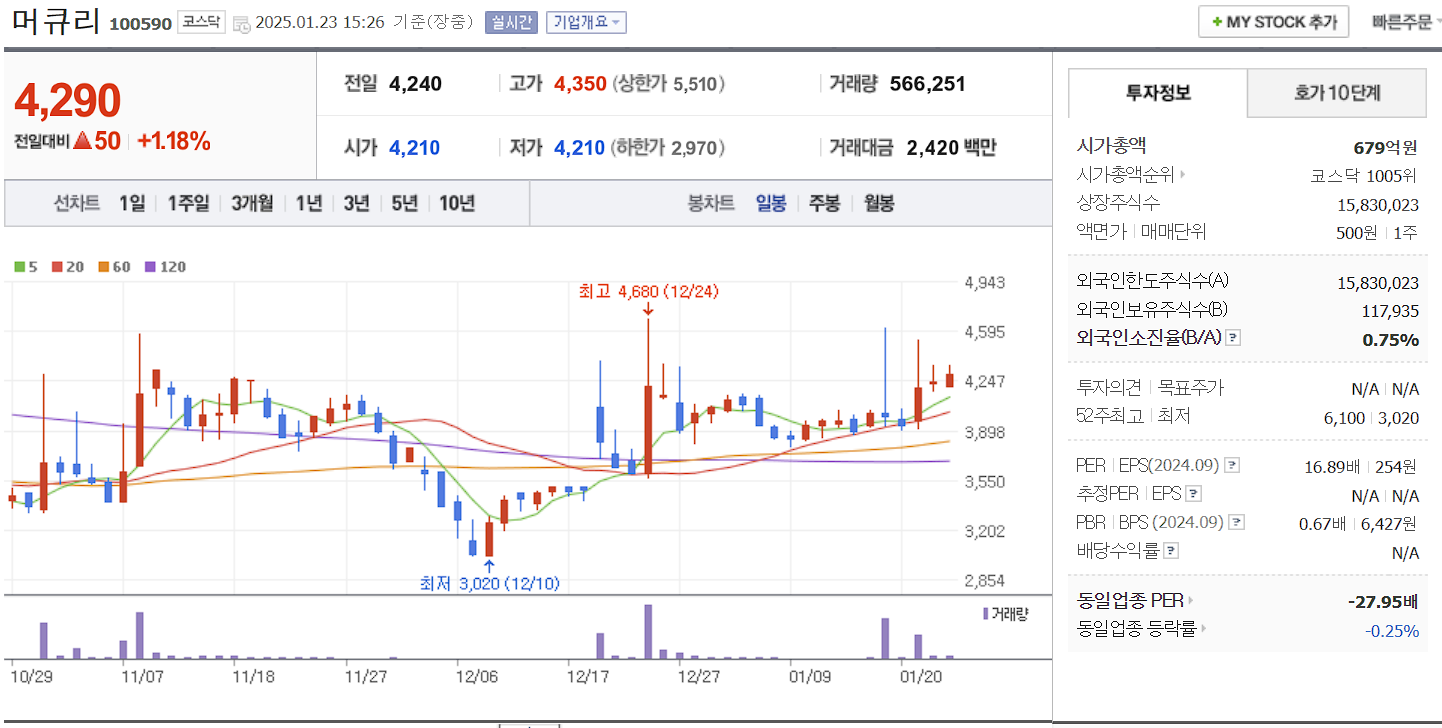
Task: Open the help icon next to 배당수익률
Action: point(1169,549)
